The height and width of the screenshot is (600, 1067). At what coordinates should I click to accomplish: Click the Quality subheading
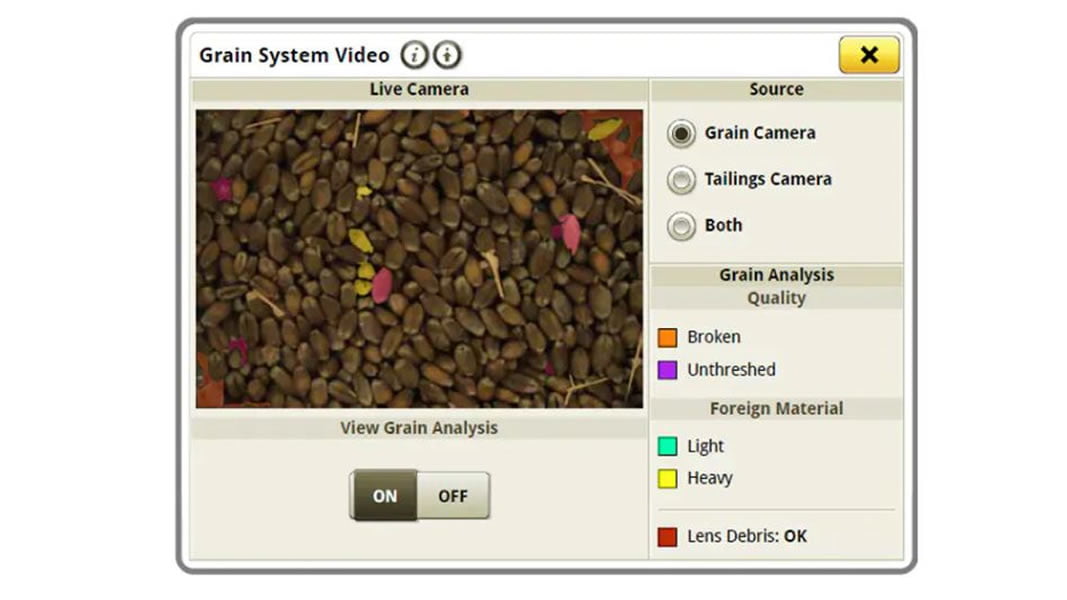[x=776, y=298]
